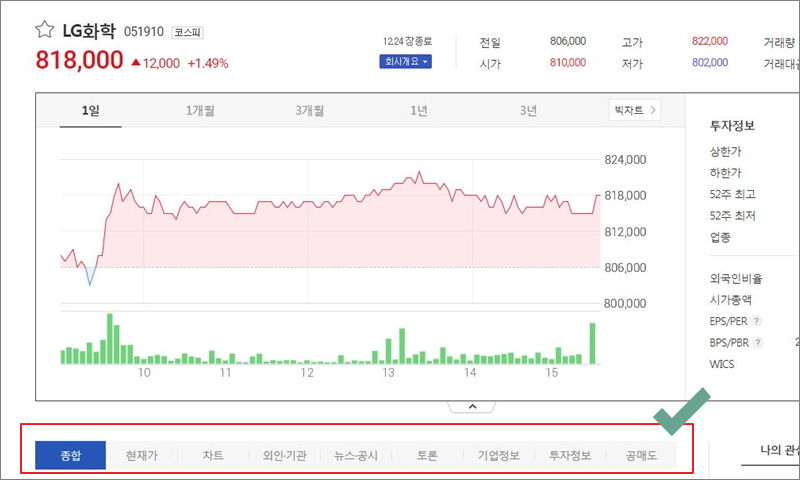Click the 고가 value 822,000

(x=710, y=41)
